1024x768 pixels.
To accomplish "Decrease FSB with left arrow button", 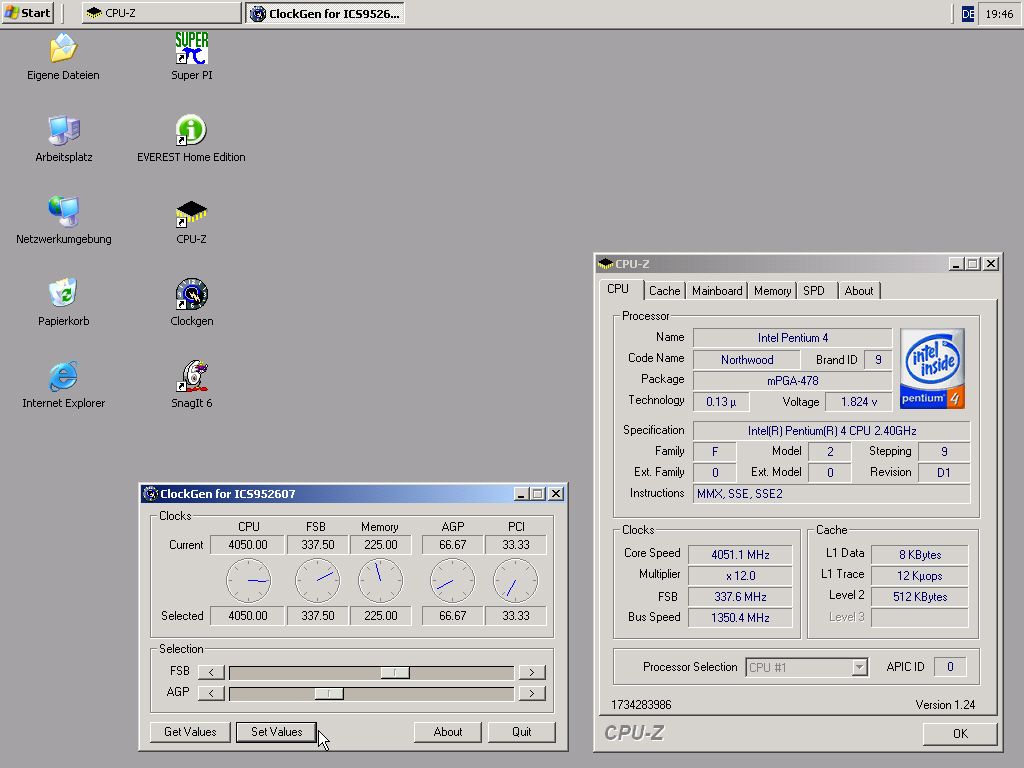I will pyautogui.click(x=211, y=672).
